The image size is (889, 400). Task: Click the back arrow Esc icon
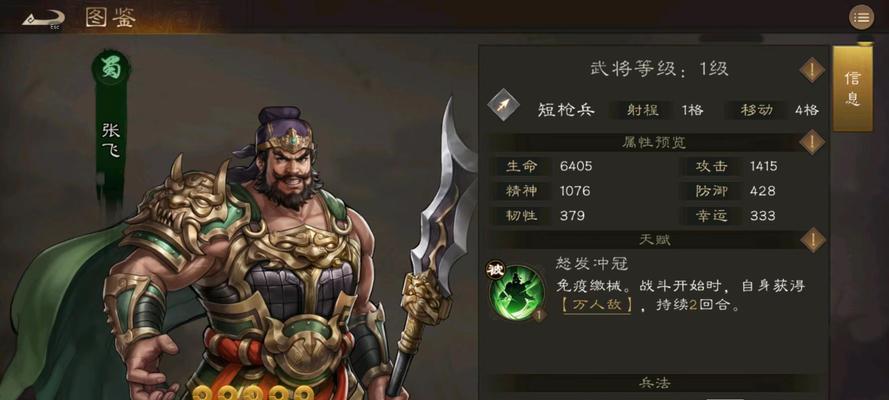coord(43,19)
